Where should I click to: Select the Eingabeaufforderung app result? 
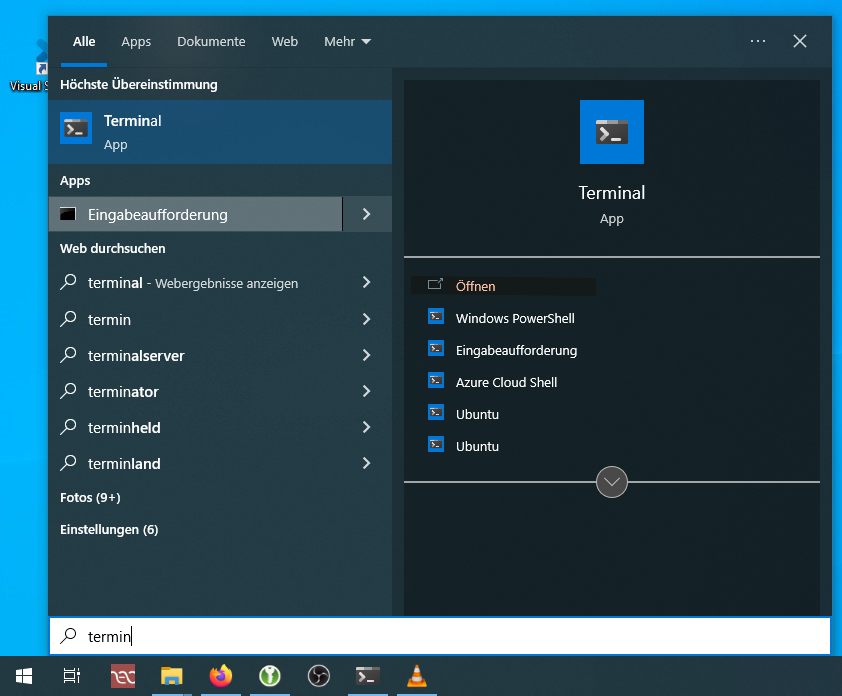195,214
